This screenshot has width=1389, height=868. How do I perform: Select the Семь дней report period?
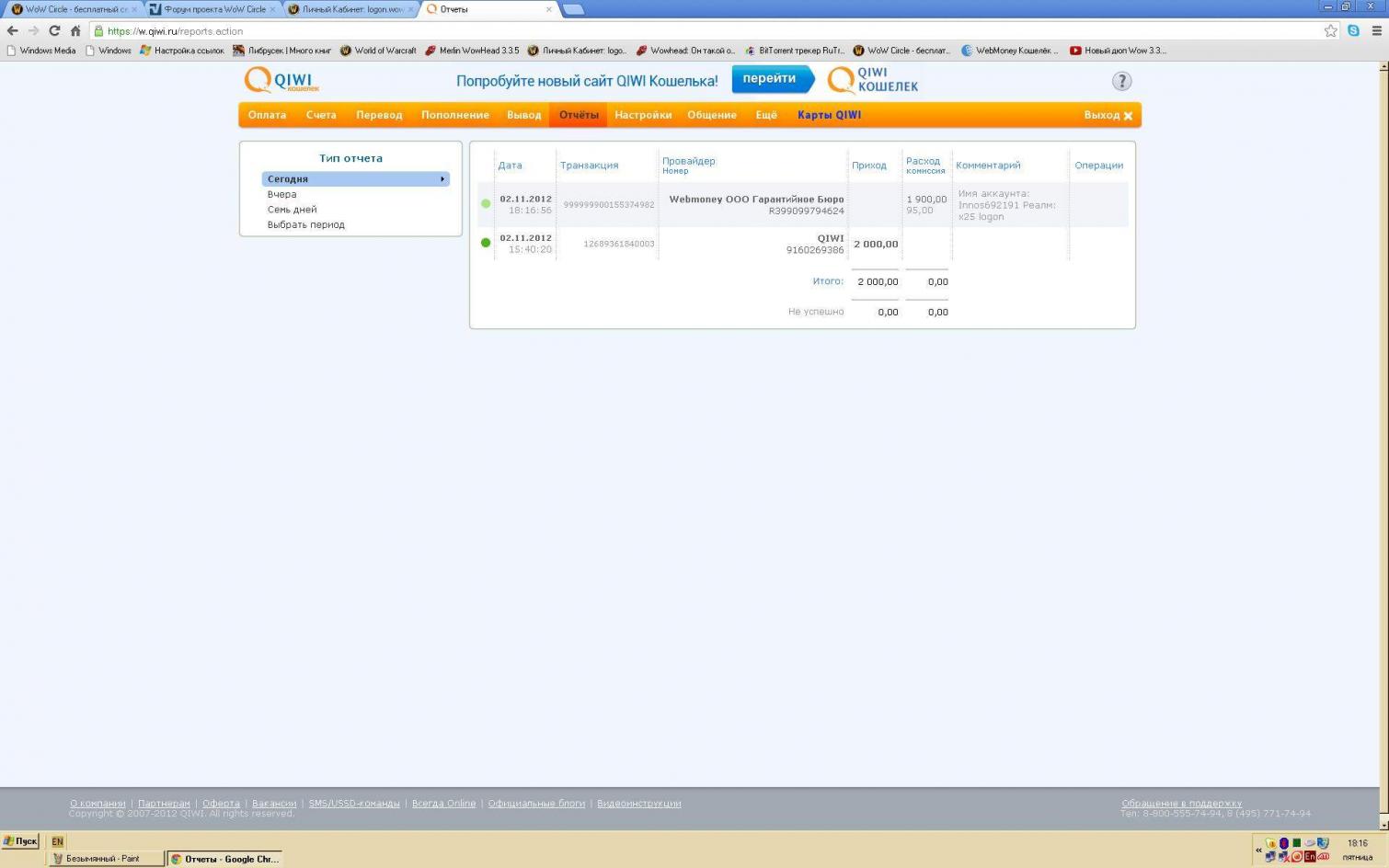[292, 210]
